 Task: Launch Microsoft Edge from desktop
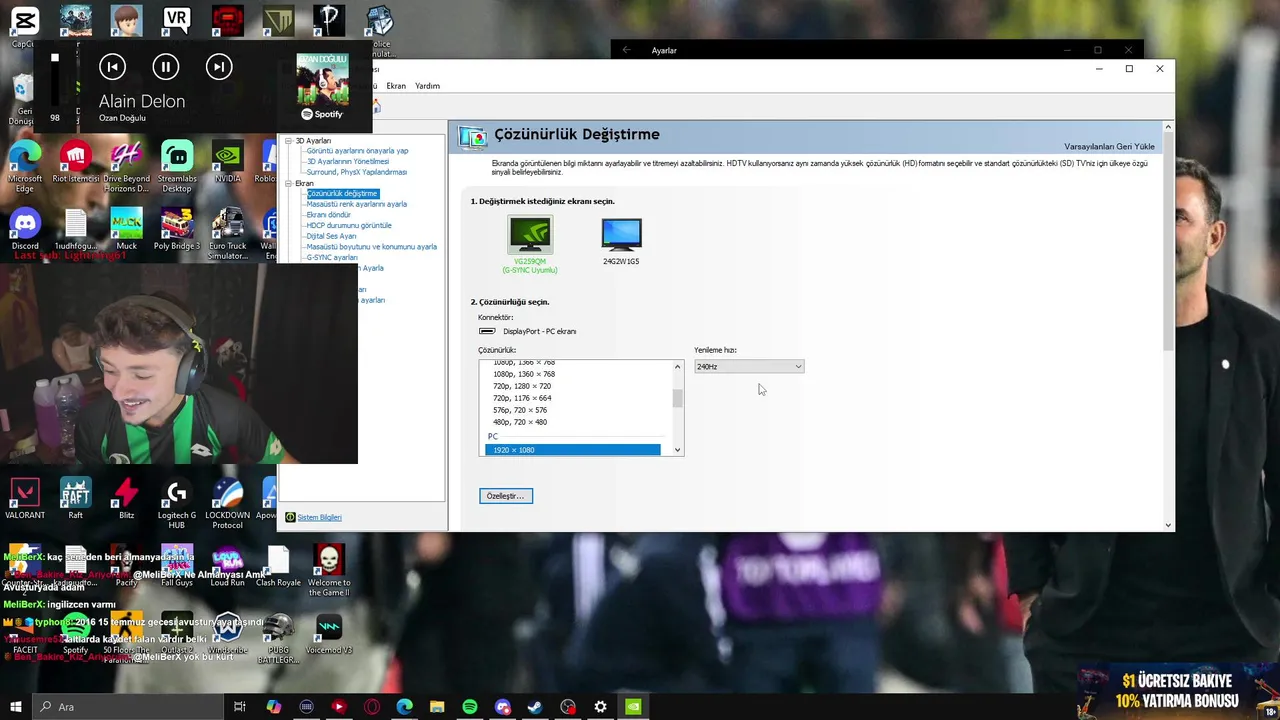pos(25,166)
